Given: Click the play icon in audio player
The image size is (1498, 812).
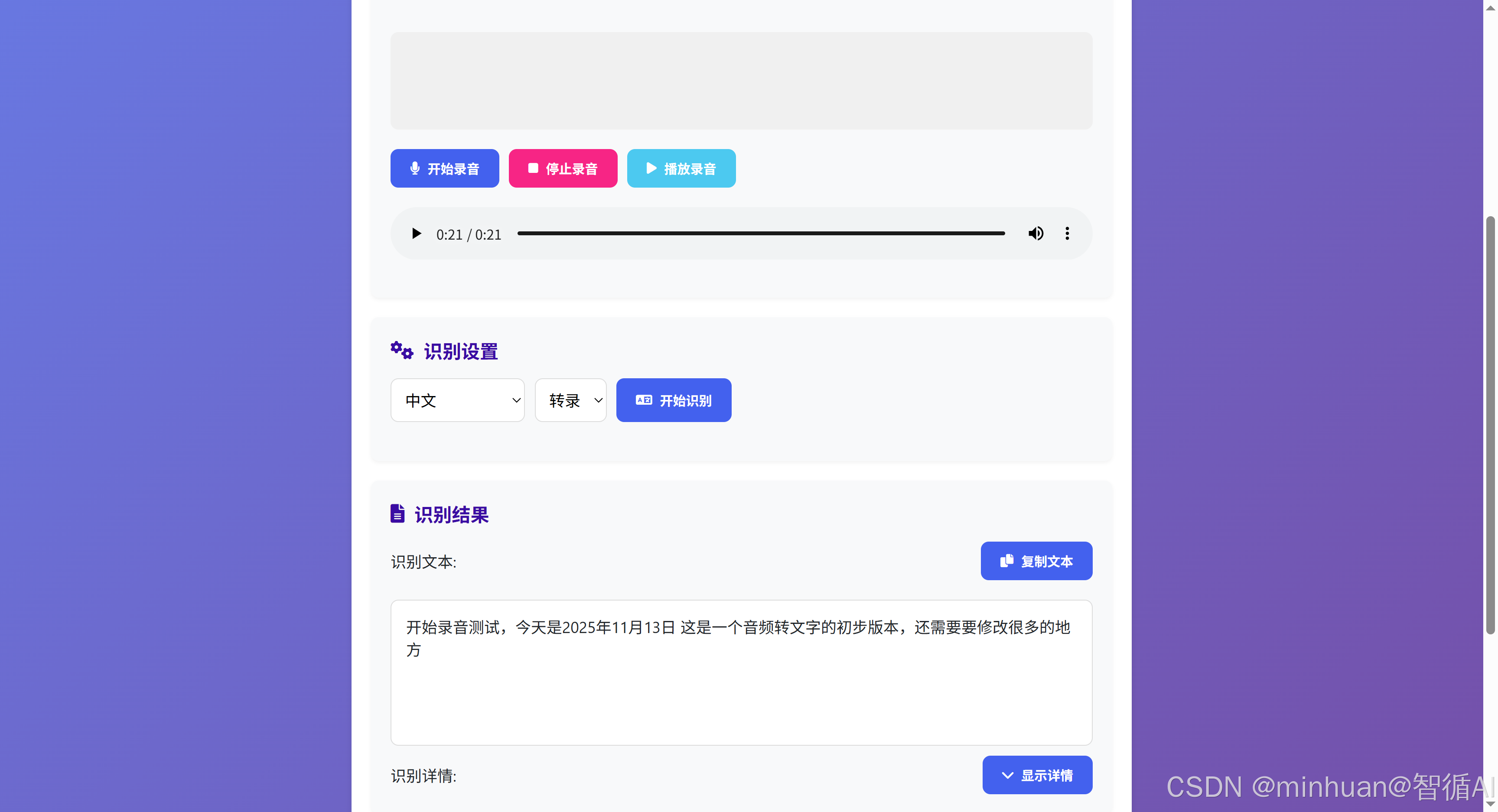Looking at the screenshot, I should [416, 234].
